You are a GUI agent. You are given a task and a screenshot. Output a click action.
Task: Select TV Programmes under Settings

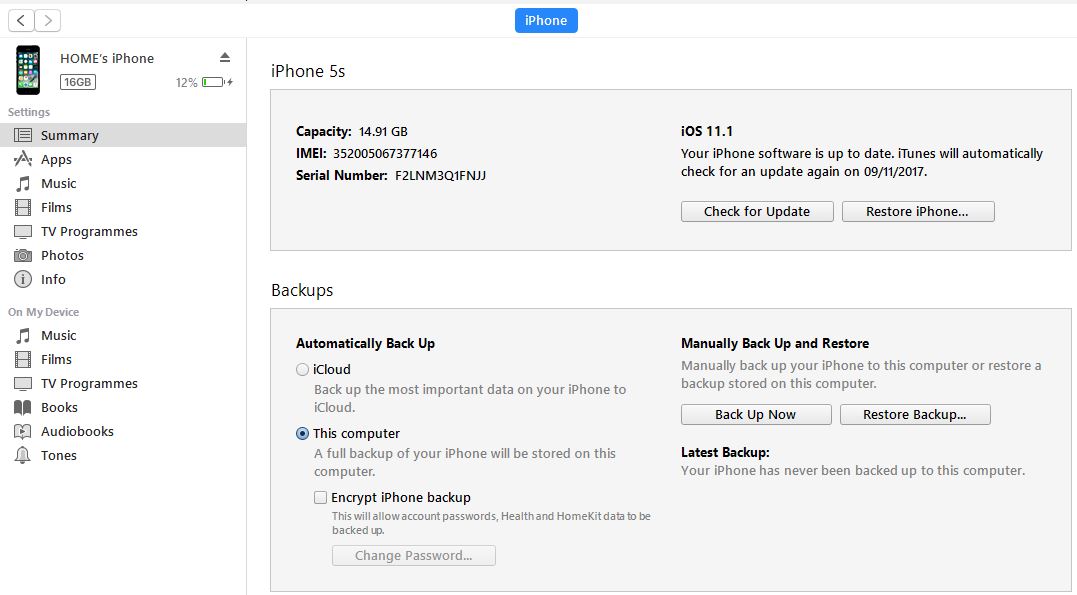click(x=89, y=231)
